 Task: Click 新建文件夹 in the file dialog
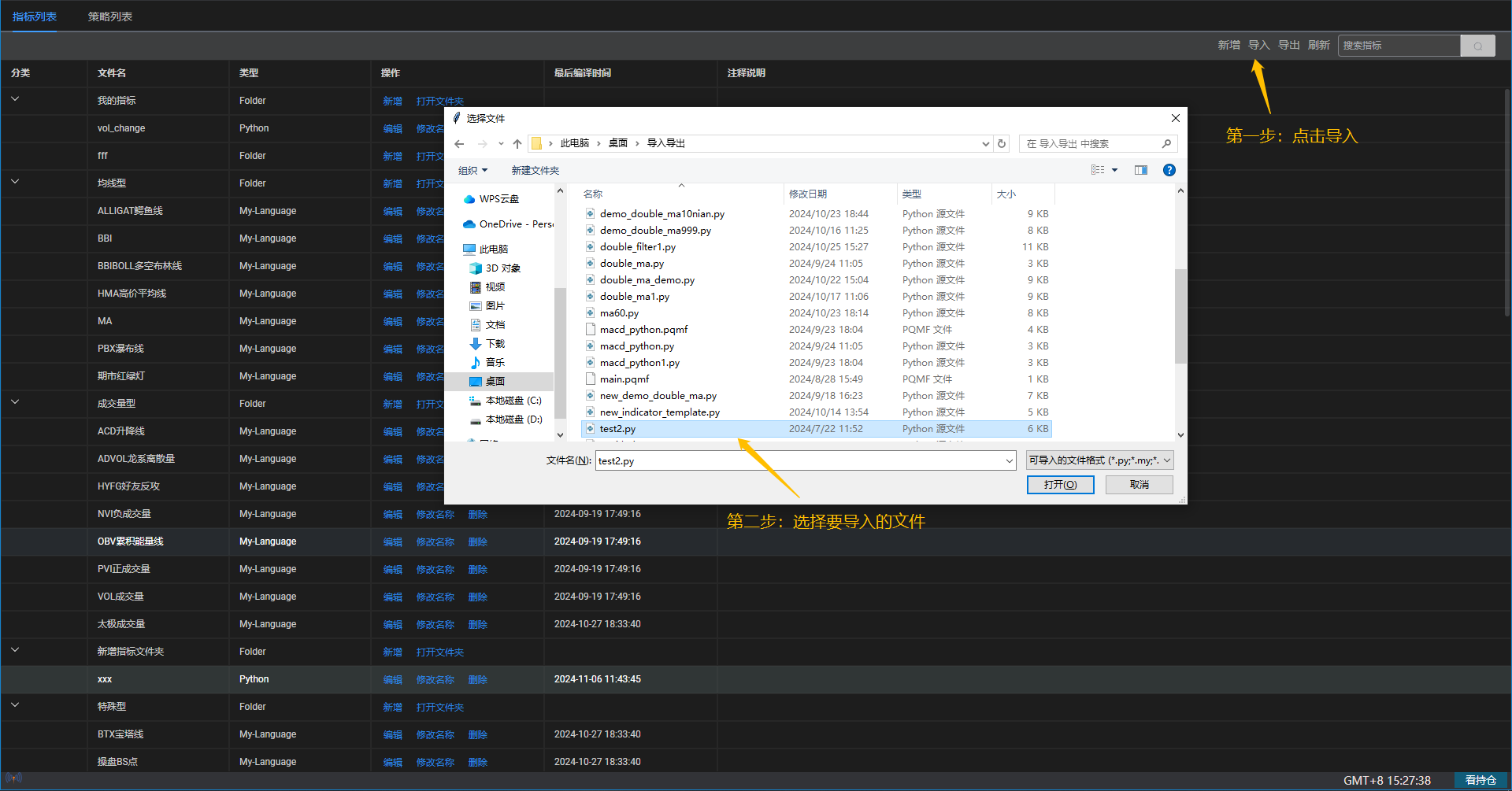tap(535, 171)
